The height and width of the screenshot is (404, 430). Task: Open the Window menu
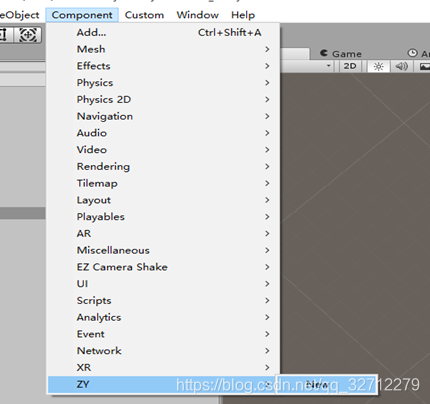pos(198,15)
